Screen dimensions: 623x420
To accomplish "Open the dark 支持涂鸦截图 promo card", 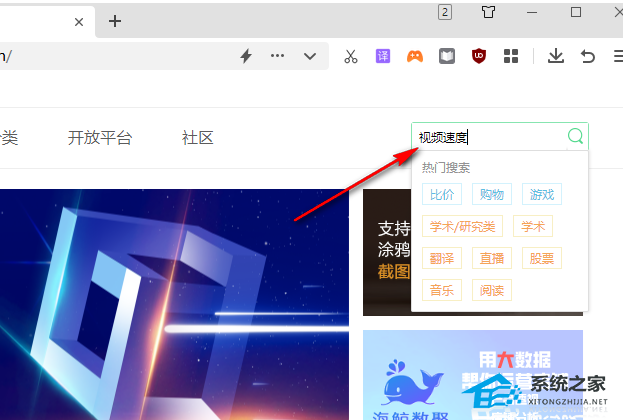I will (387, 252).
